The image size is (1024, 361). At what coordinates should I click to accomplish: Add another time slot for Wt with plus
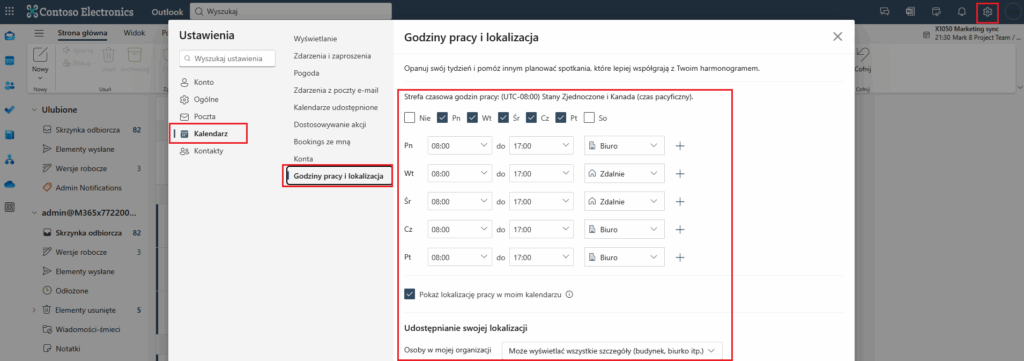680,174
